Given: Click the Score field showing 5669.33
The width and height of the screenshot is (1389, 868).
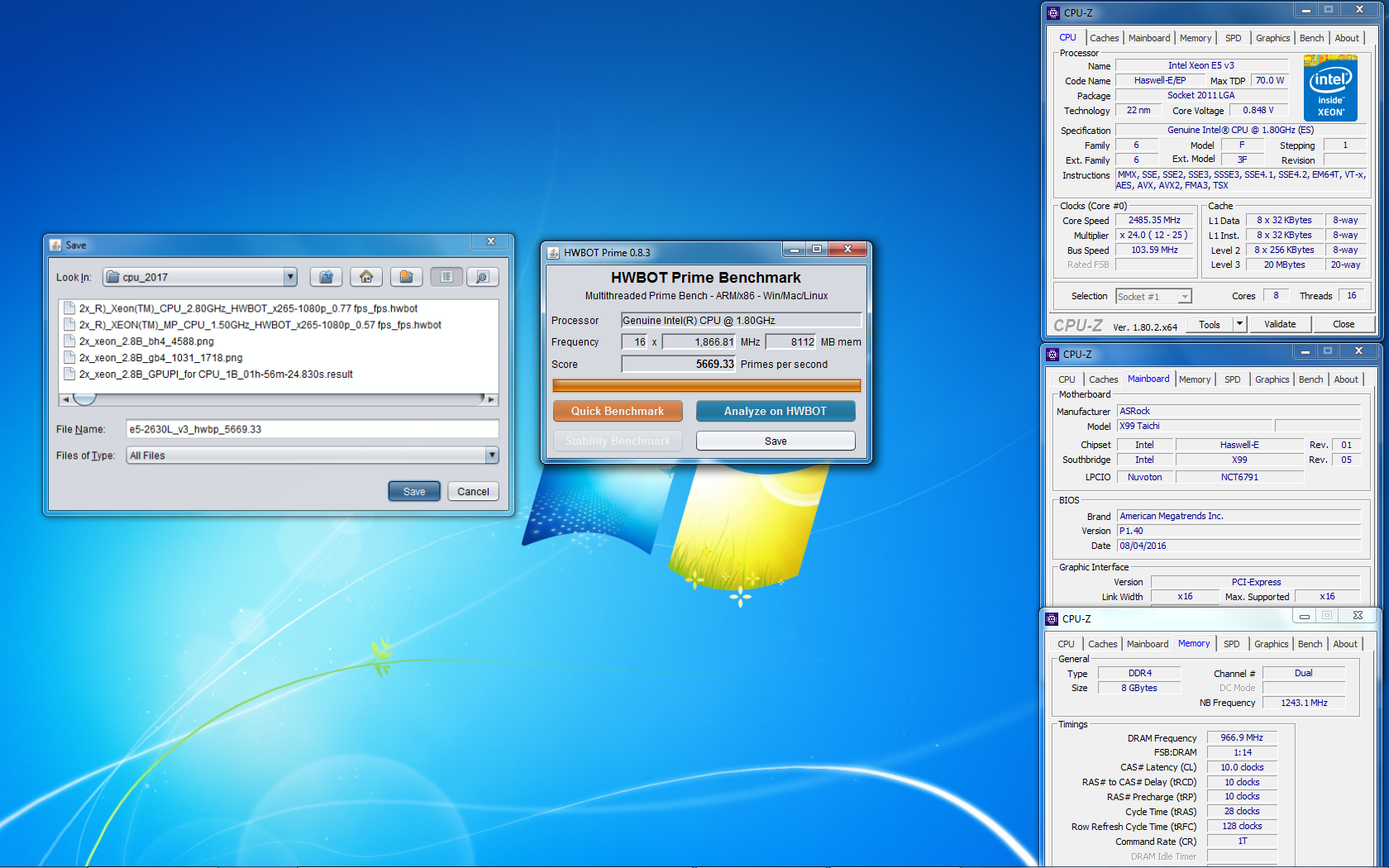Looking at the screenshot, I should 678,364.
